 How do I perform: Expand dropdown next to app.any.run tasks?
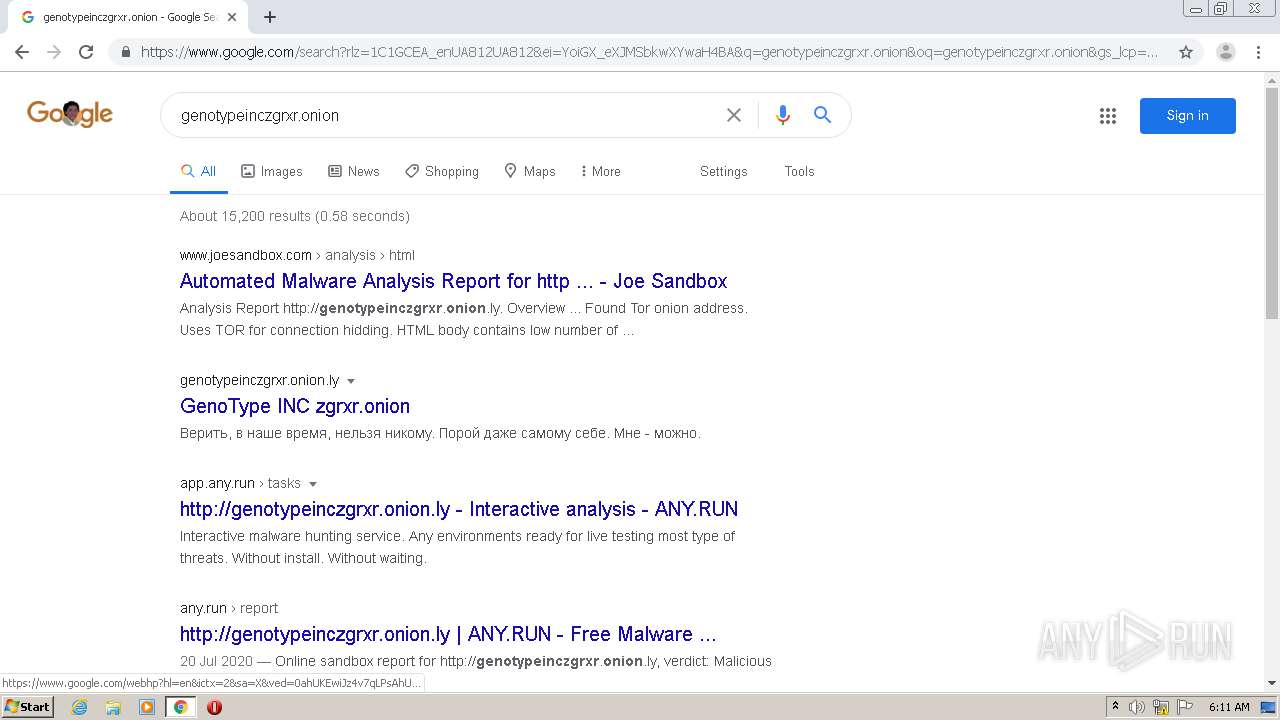(313, 484)
